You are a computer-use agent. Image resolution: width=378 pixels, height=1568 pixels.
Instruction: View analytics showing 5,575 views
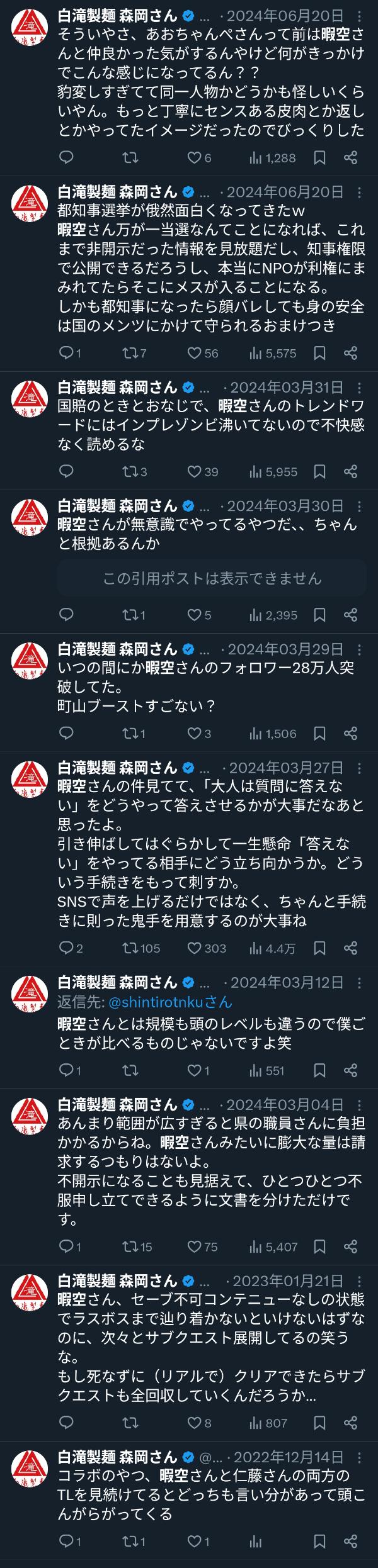point(273,353)
